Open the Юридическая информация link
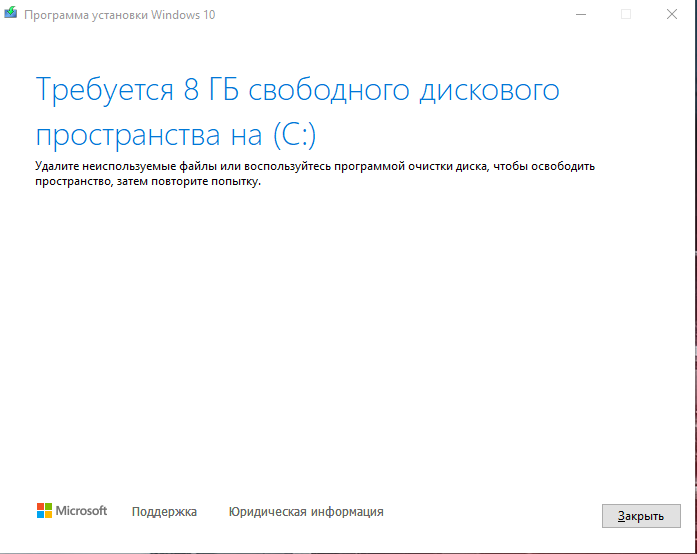Image resolution: width=697 pixels, height=554 pixels. point(306,512)
